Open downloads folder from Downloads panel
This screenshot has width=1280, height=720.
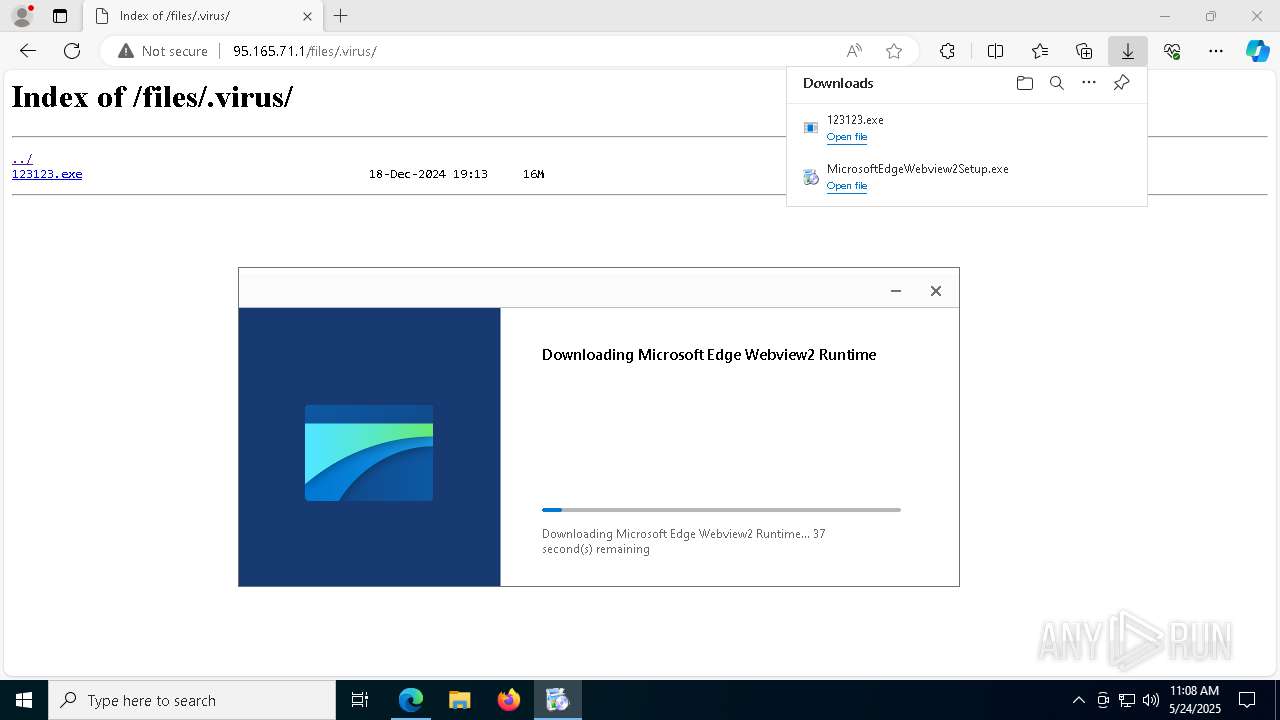(x=1024, y=83)
